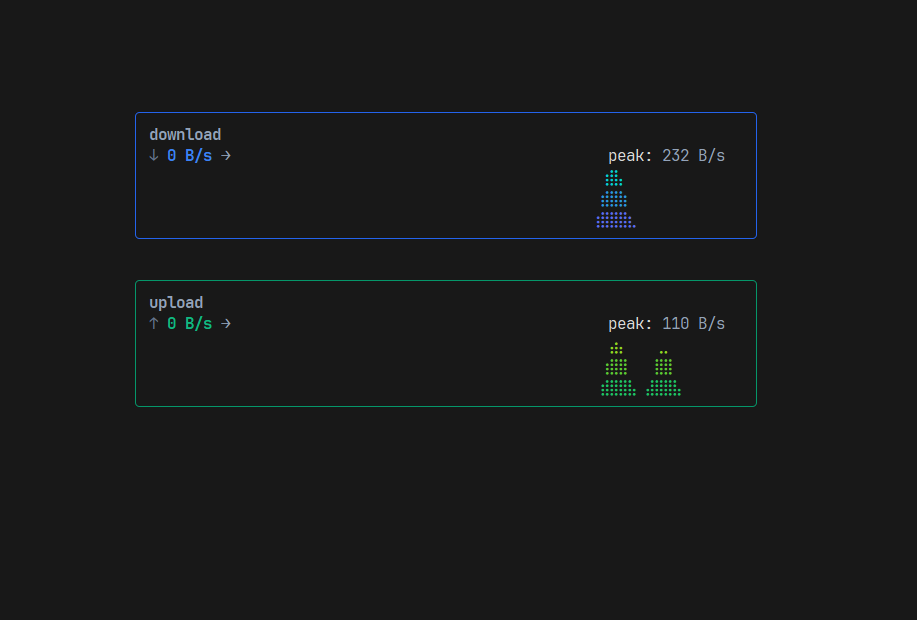Select the blue 0 B/s download speed value
This screenshot has width=917, height=620.
189,156
